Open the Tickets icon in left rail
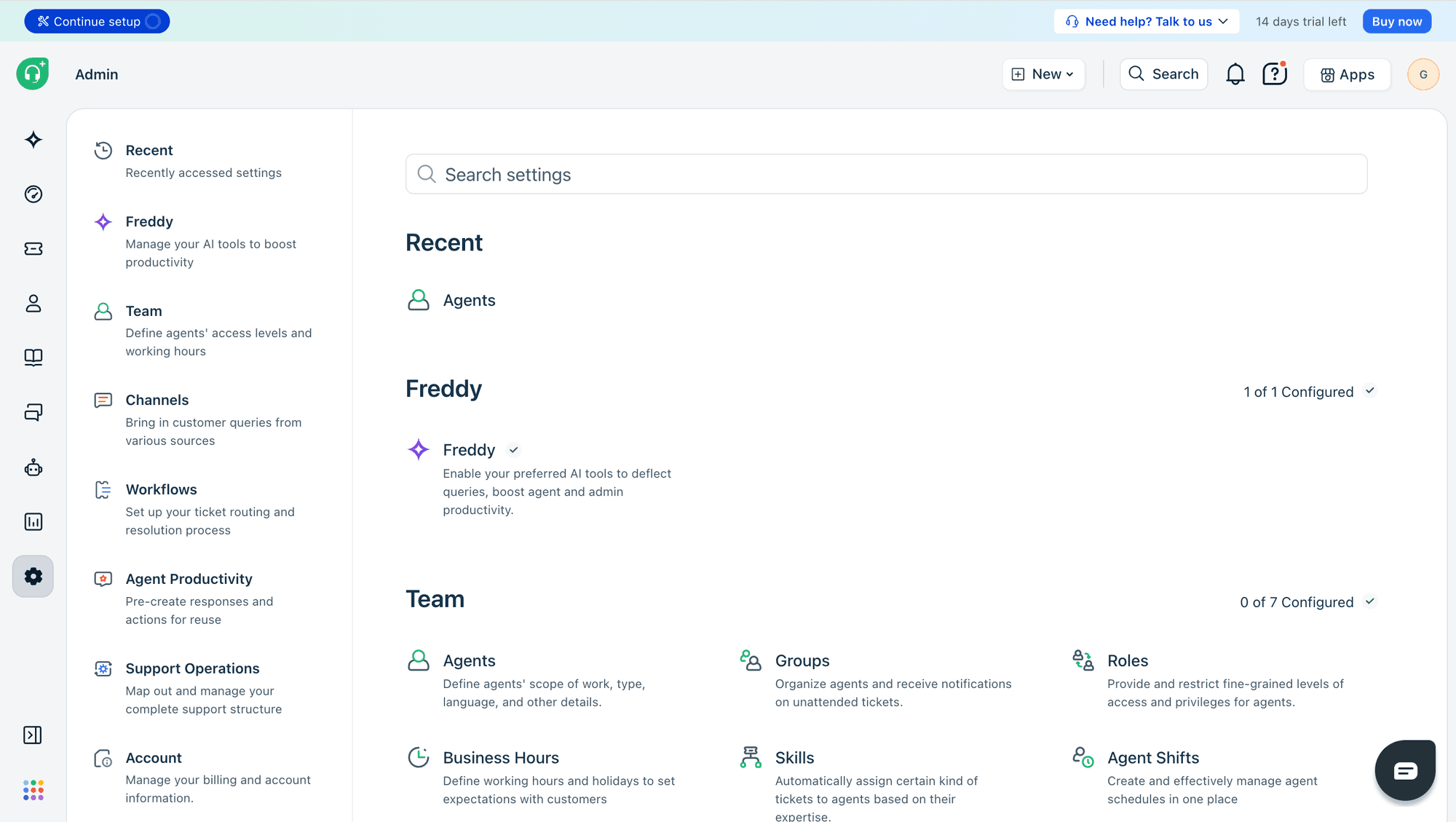The height and width of the screenshot is (822, 1456). [x=33, y=249]
